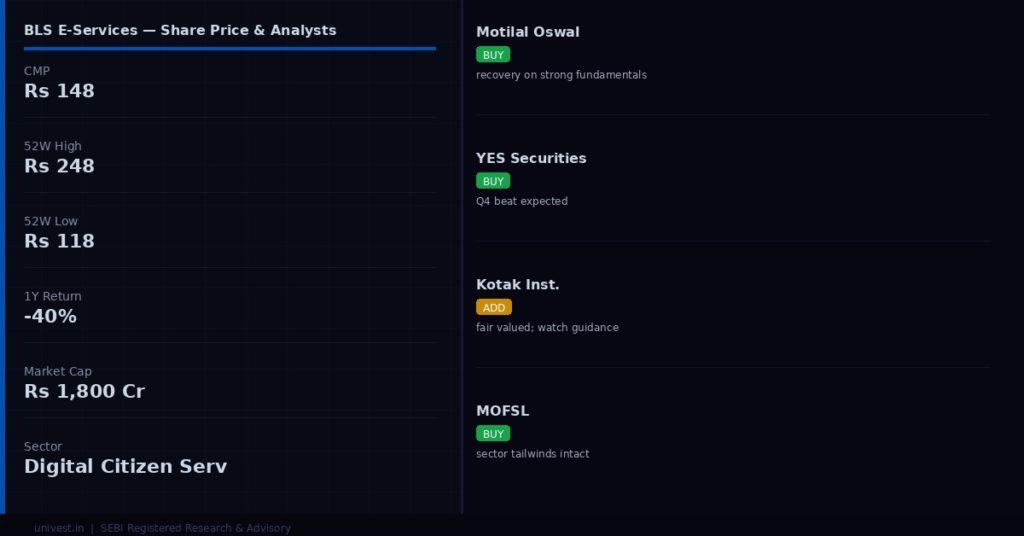The height and width of the screenshot is (536, 1024).
Task: Click the YES Securities heading
Action: pyautogui.click(x=531, y=158)
